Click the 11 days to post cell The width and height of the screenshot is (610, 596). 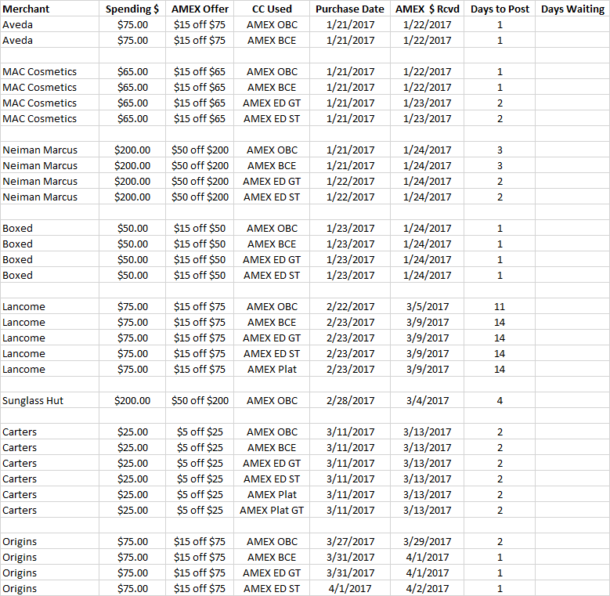[x=499, y=306]
